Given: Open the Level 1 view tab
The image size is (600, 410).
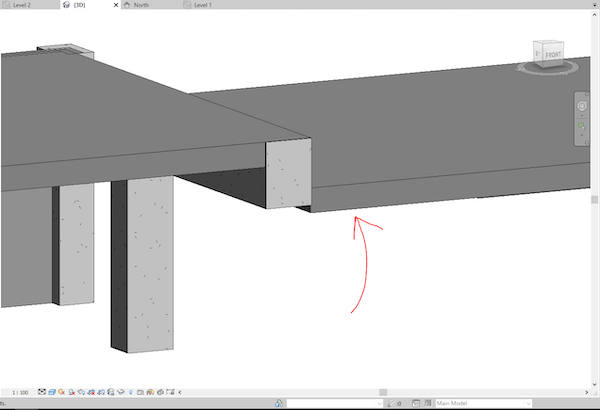Looking at the screenshot, I should [203, 5].
